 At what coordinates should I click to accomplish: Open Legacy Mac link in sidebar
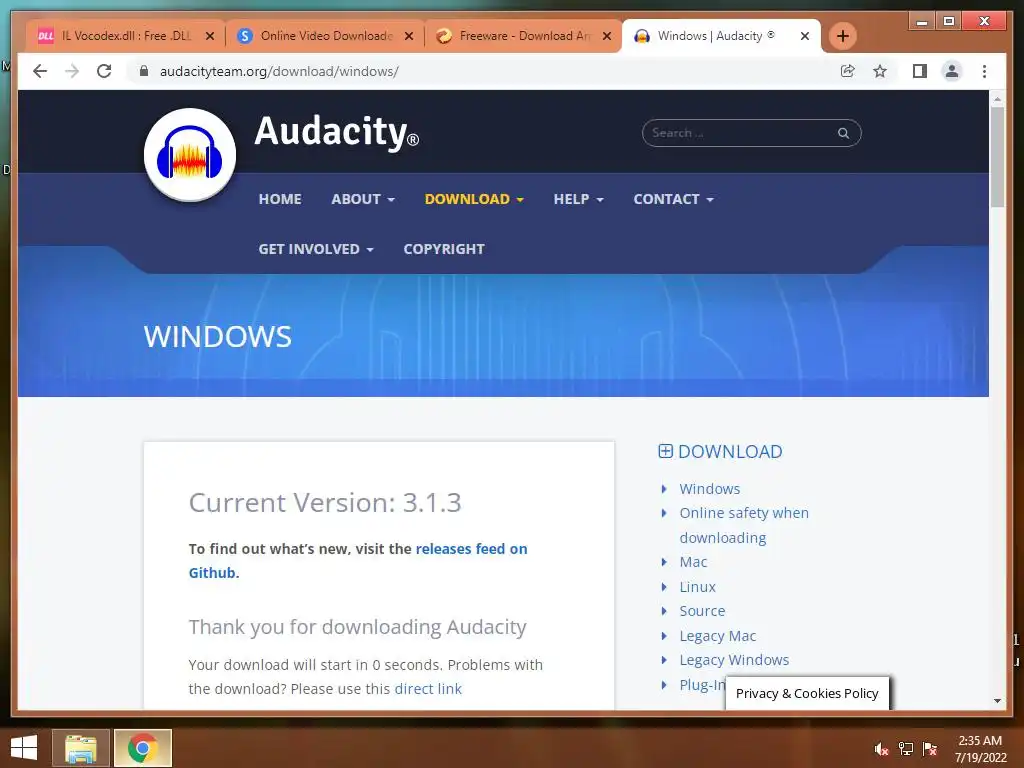[x=718, y=635]
